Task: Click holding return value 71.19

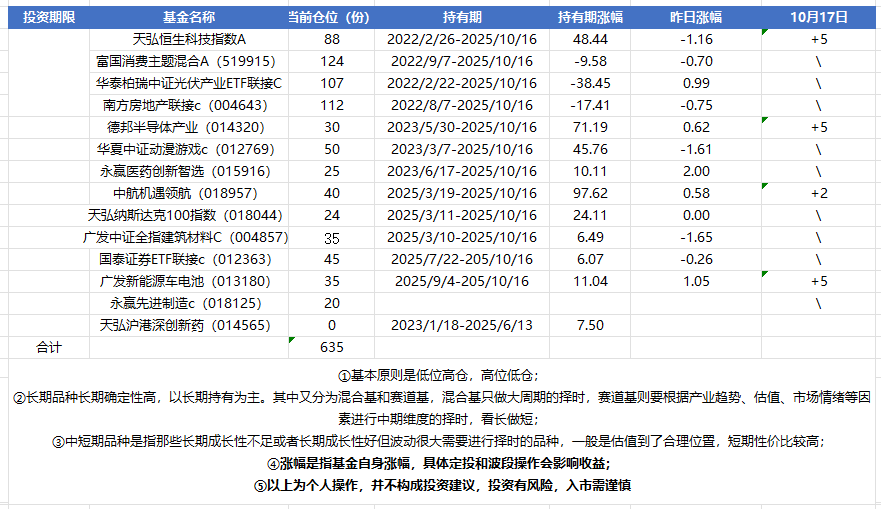Action: click(x=590, y=127)
